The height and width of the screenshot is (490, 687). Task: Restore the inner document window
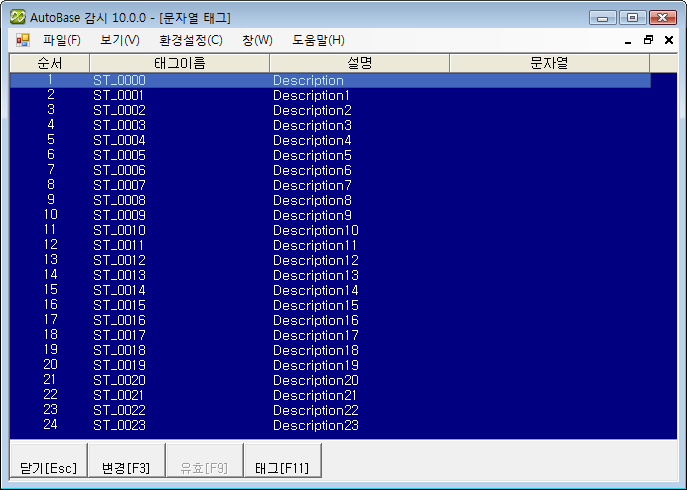(x=648, y=40)
